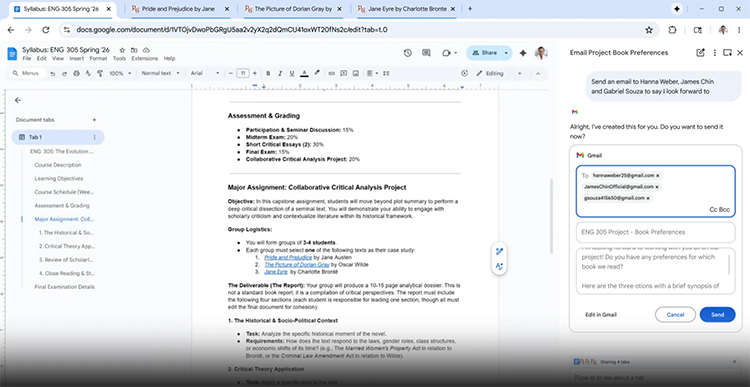Image resolution: width=750 pixels, height=387 pixels.
Task: Toggle bold formatting
Action: coord(268,73)
